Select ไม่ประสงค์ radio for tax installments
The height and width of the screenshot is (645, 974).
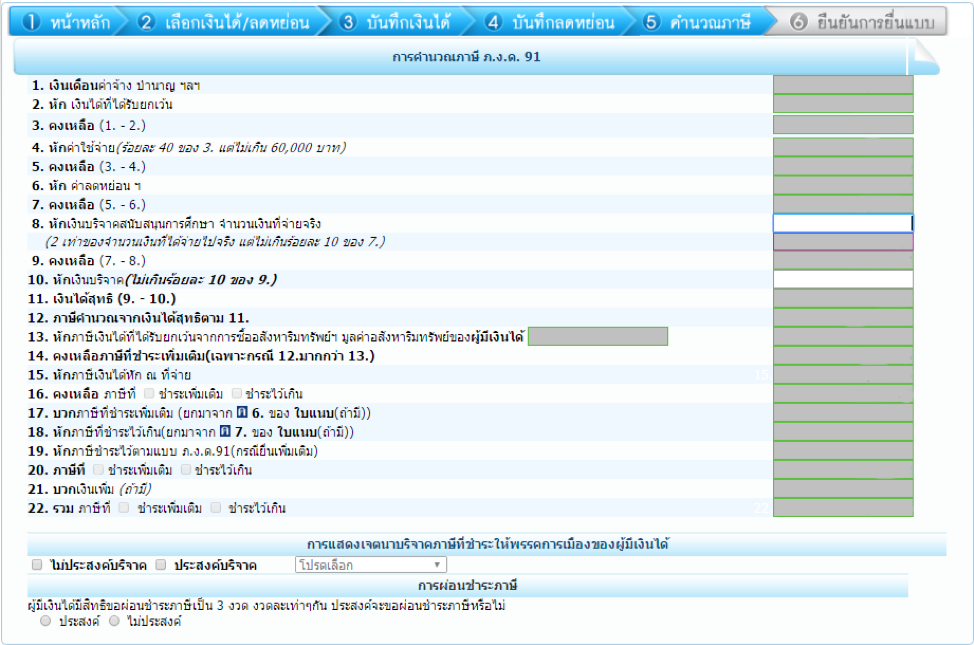pyautogui.click(x=114, y=621)
